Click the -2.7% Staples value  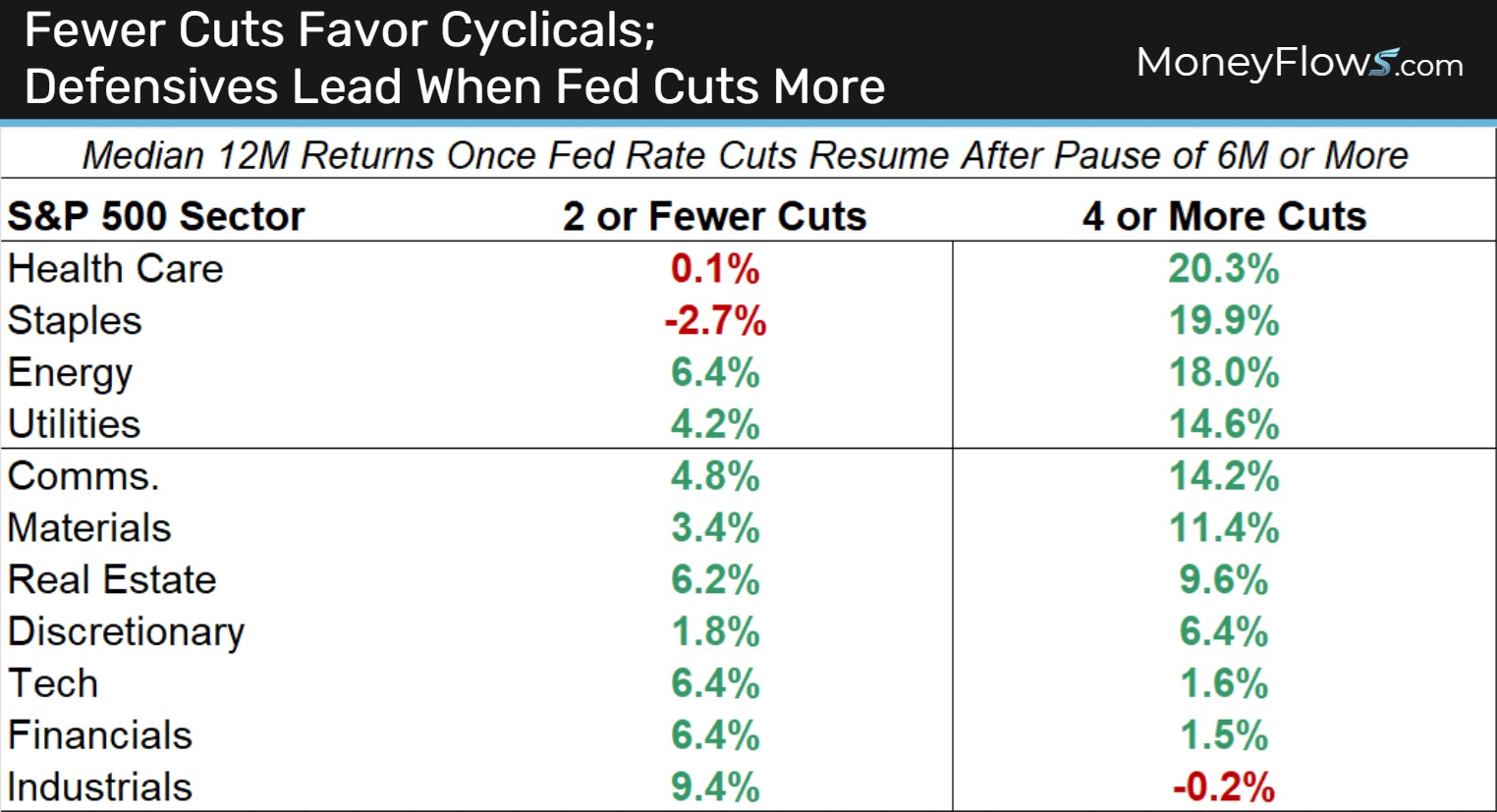(x=715, y=321)
